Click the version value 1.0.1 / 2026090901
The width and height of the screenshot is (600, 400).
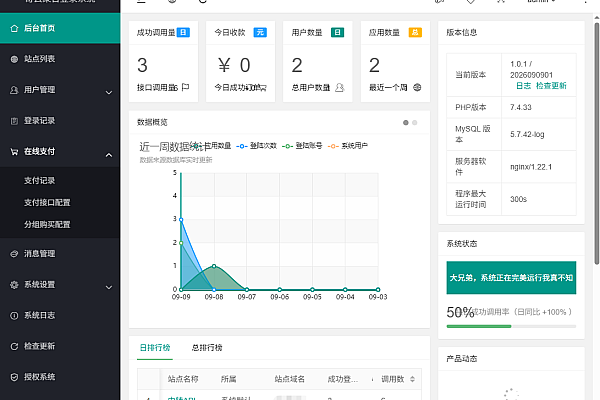pos(531,69)
